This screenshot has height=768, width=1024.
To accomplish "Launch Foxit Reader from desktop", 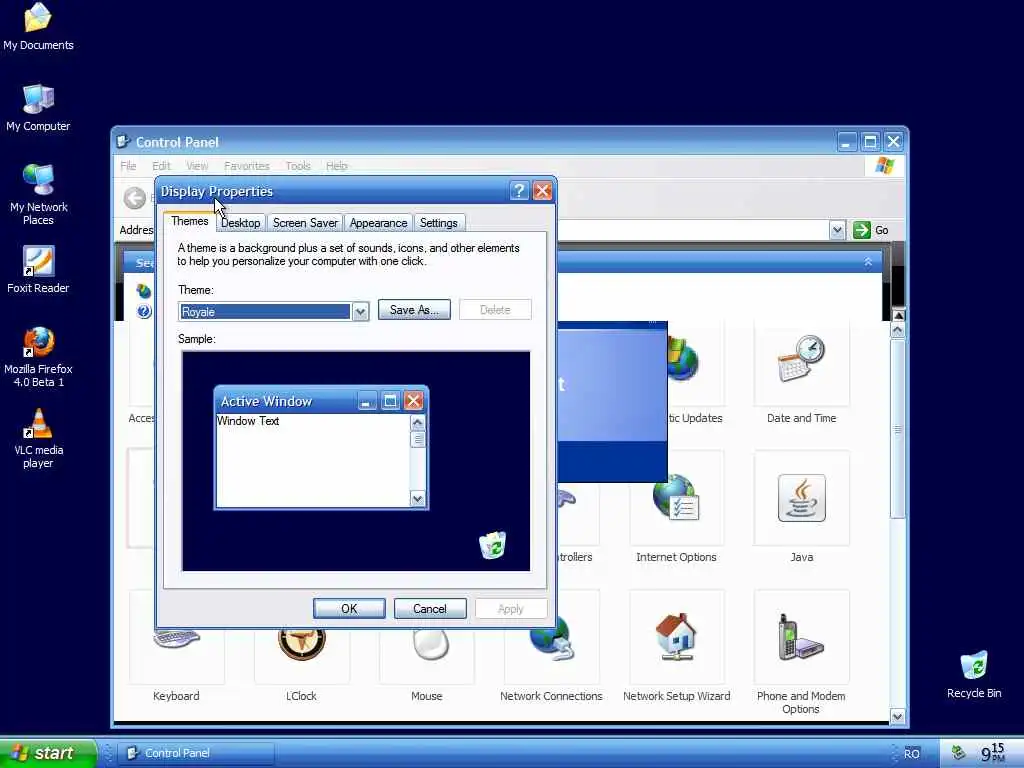I will [38, 270].
